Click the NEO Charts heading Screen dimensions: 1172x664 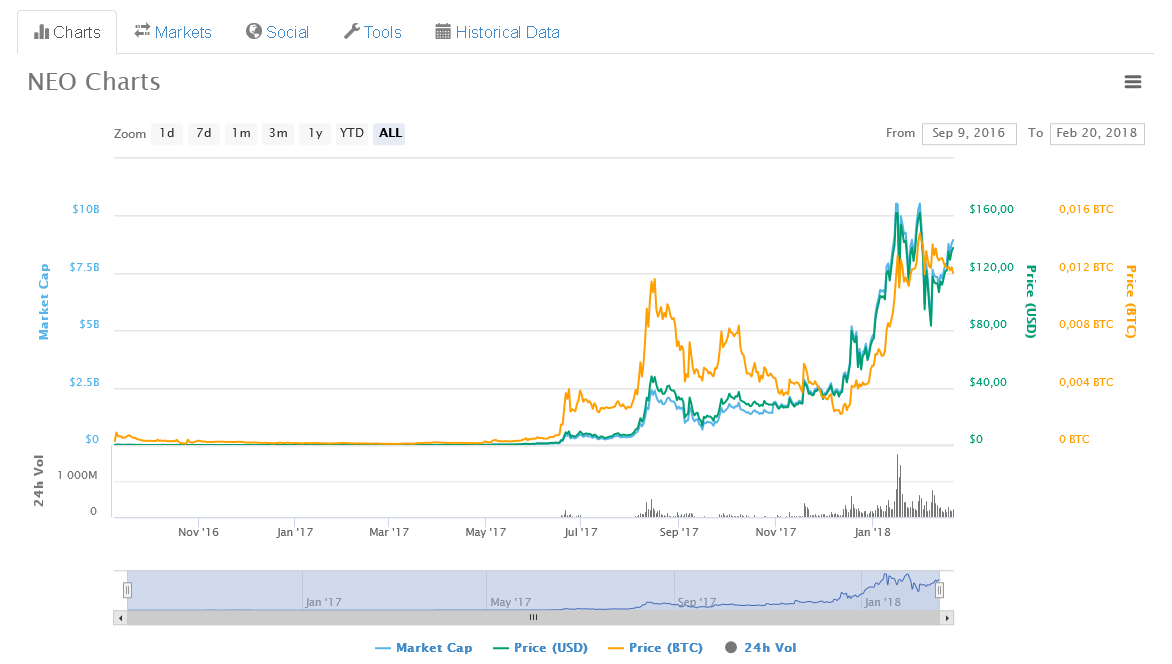[x=94, y=82]
